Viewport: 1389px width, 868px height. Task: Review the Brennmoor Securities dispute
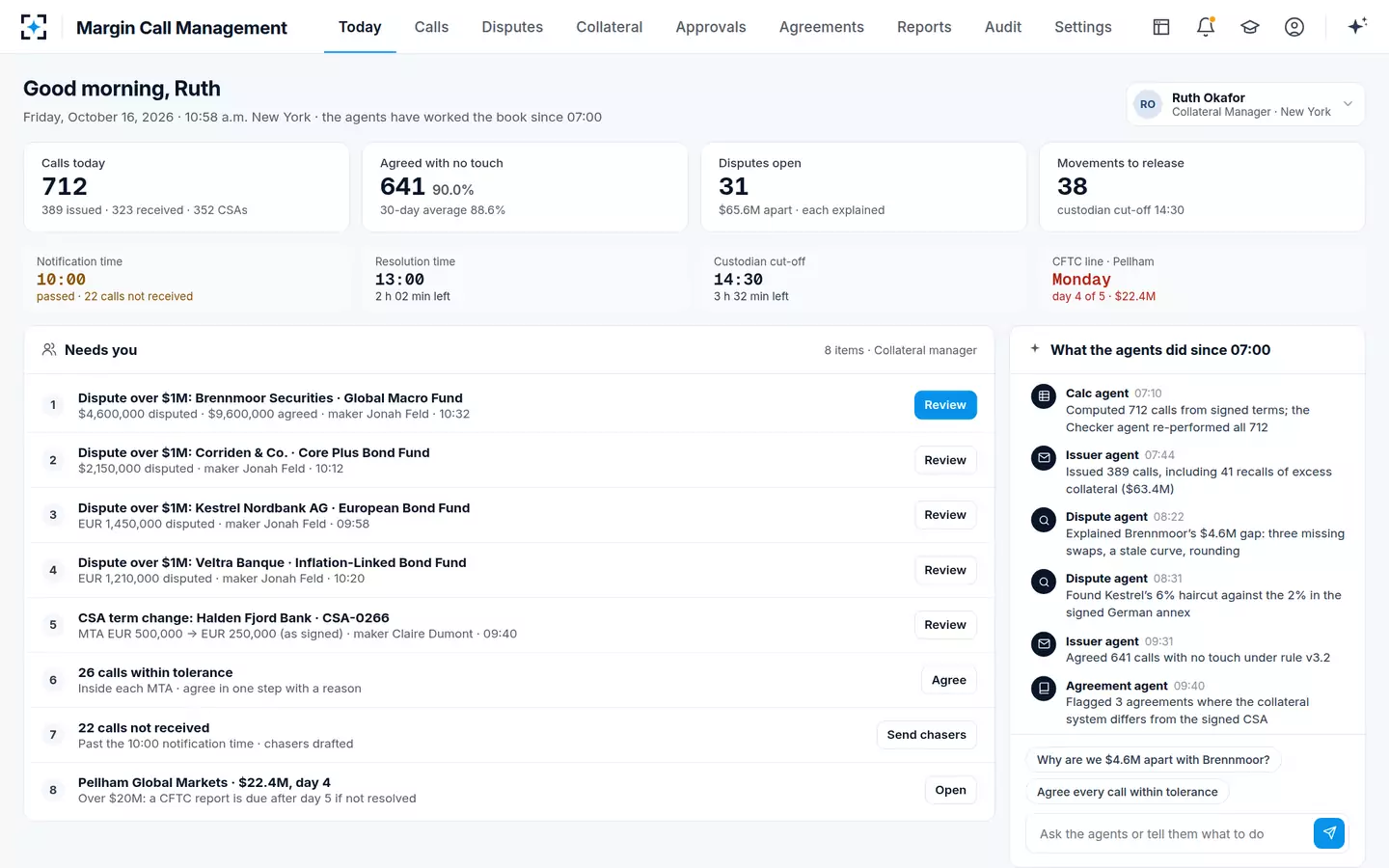coord(945,405)
